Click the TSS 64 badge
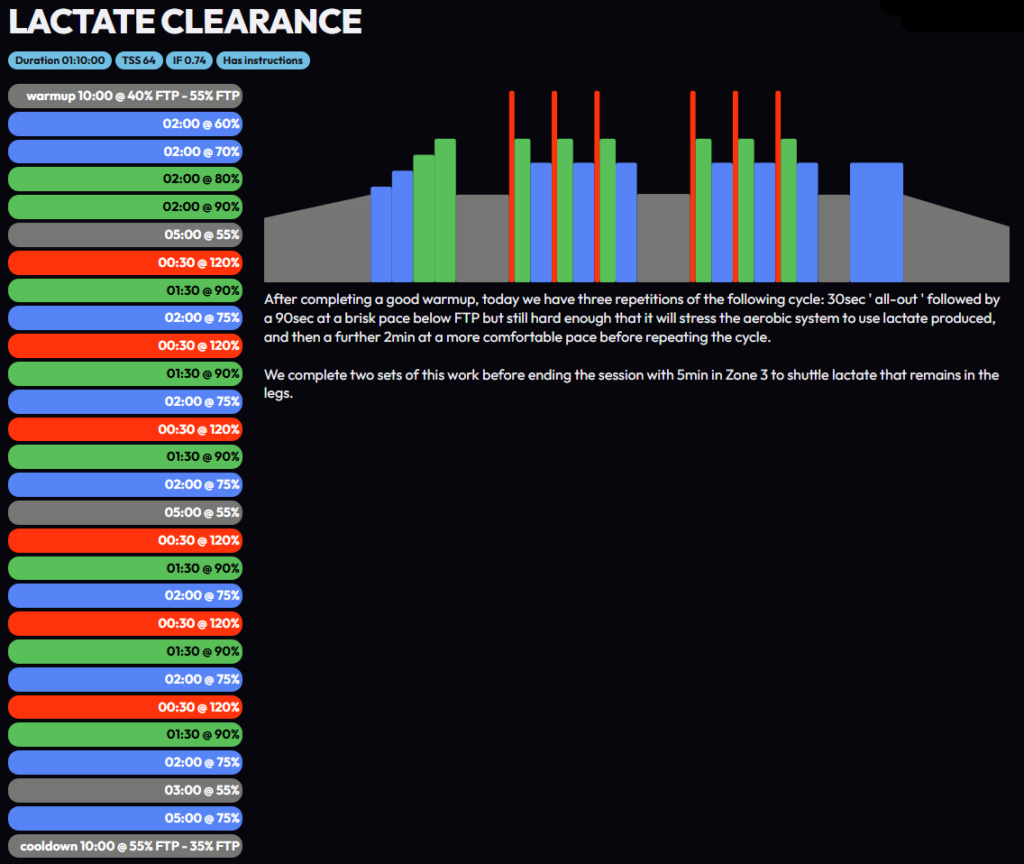 (138, 61)
